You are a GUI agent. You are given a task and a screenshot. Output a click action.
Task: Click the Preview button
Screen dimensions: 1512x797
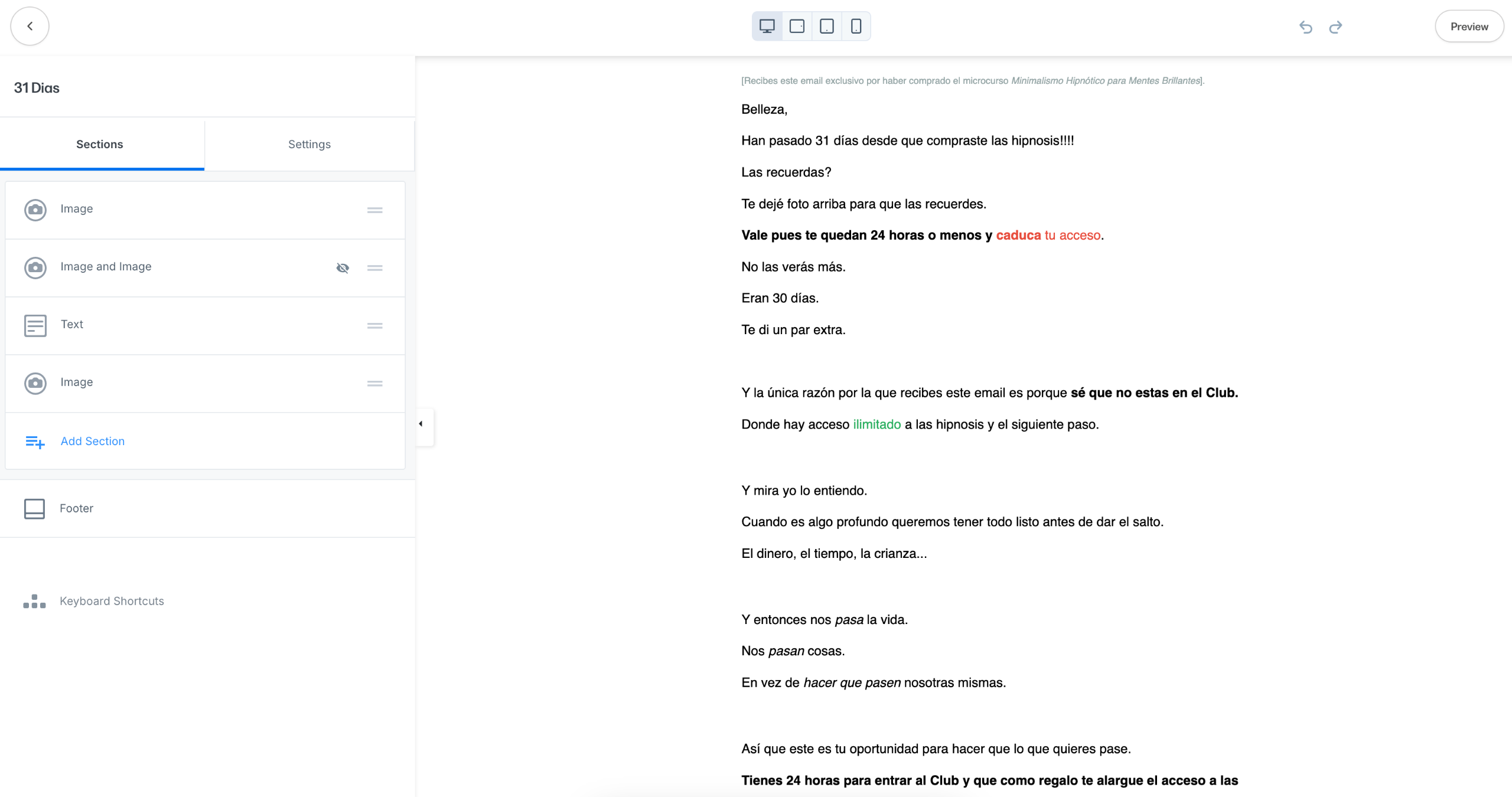1468,27
